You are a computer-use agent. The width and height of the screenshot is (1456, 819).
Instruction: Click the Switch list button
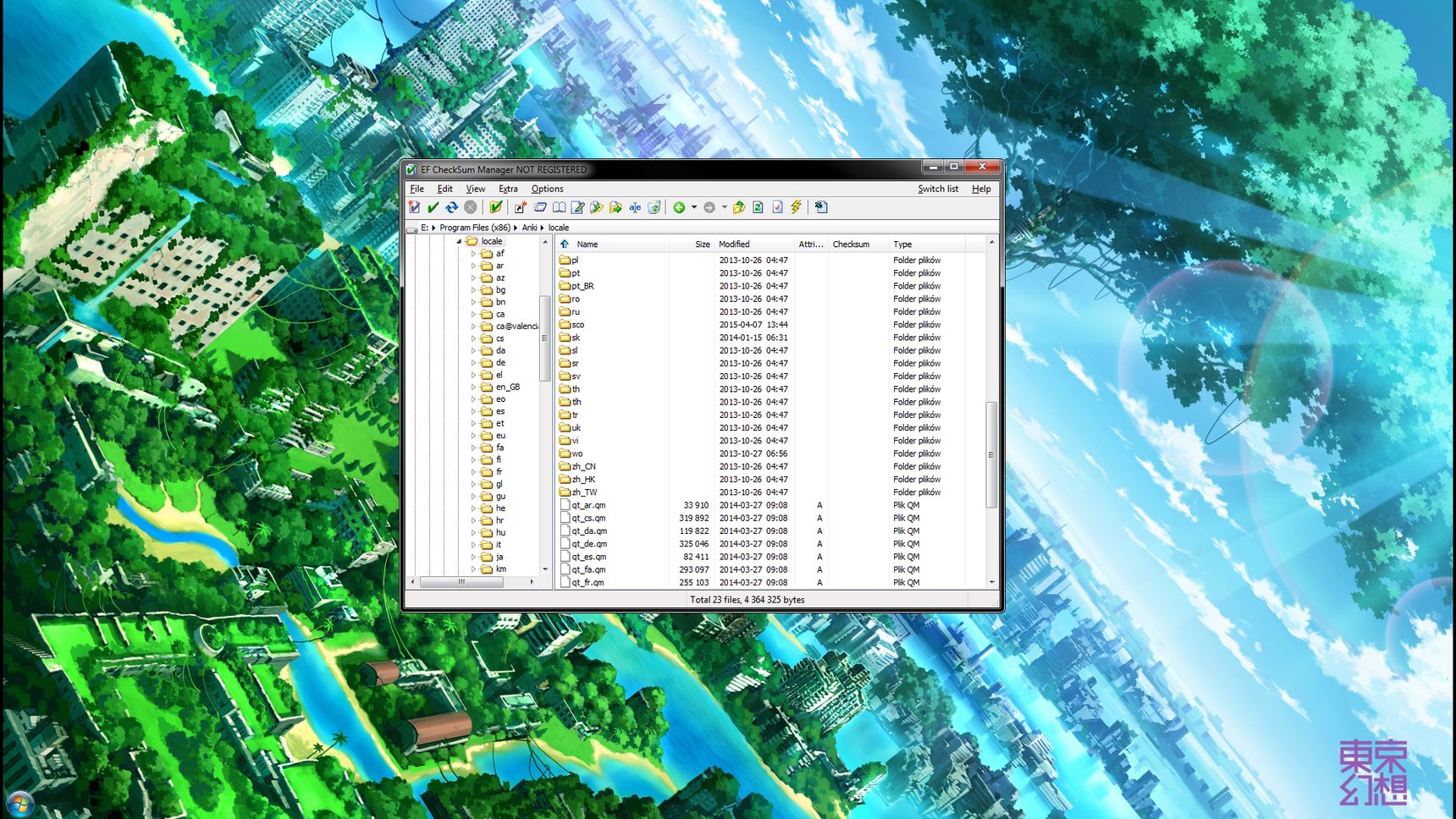point(938,189)
